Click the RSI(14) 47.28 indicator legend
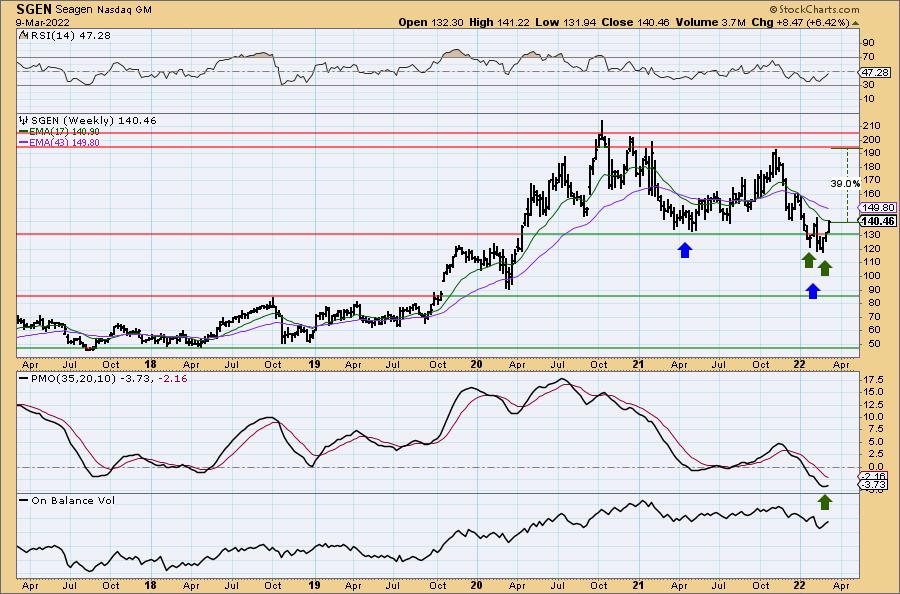Image resolution: width=900 pixels, height=594 pixels. pyautogui.click(x=71, y=36)
